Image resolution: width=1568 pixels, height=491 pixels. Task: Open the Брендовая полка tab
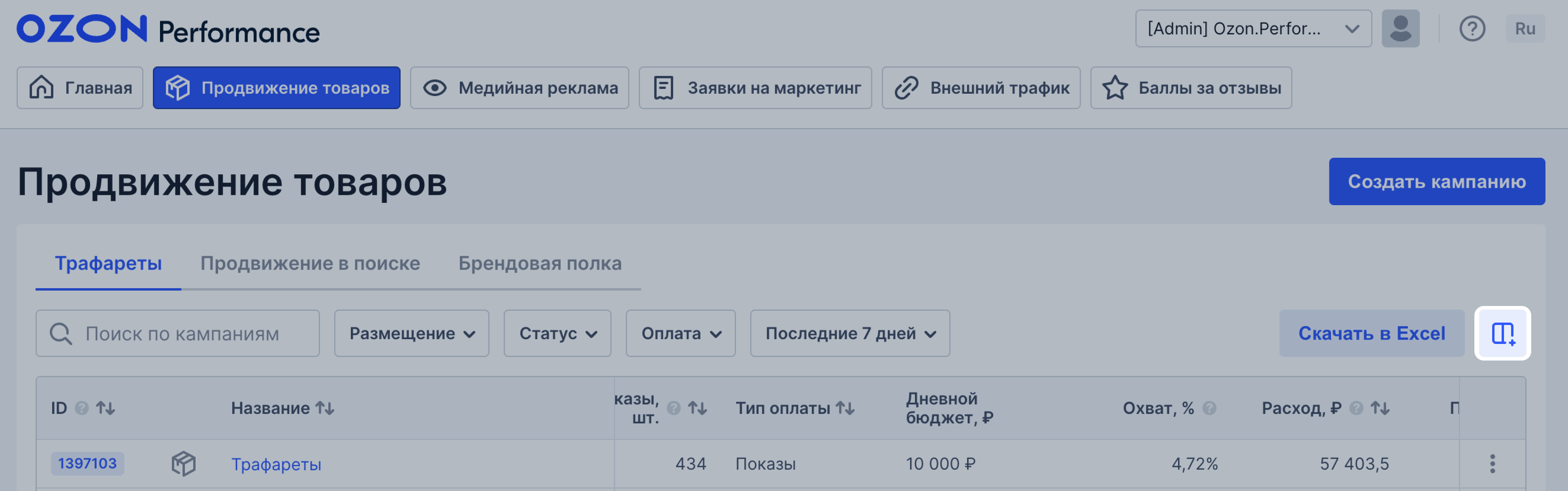539,263
